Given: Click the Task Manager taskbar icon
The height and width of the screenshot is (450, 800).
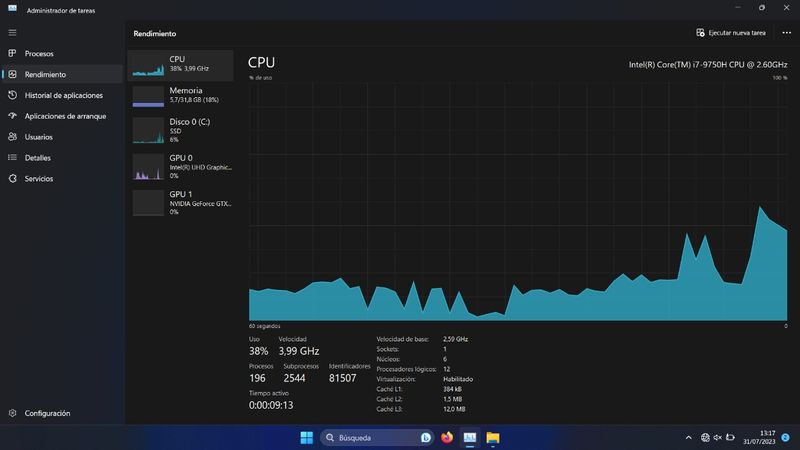Looking at the screenshot, I should click(x=469, y=437).
